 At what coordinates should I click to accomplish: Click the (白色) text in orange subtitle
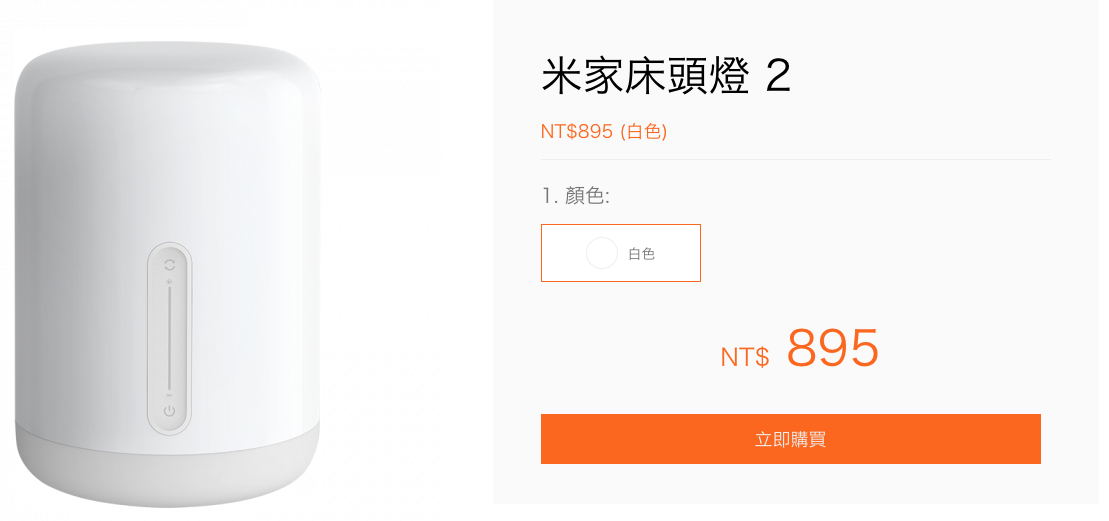(x=644, y=131)
